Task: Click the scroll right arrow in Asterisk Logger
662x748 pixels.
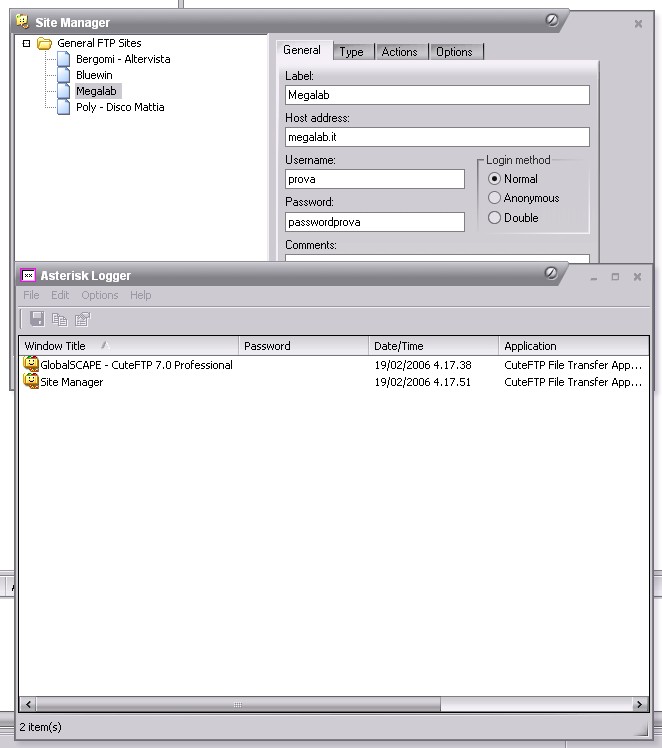Action: point(640,704)
